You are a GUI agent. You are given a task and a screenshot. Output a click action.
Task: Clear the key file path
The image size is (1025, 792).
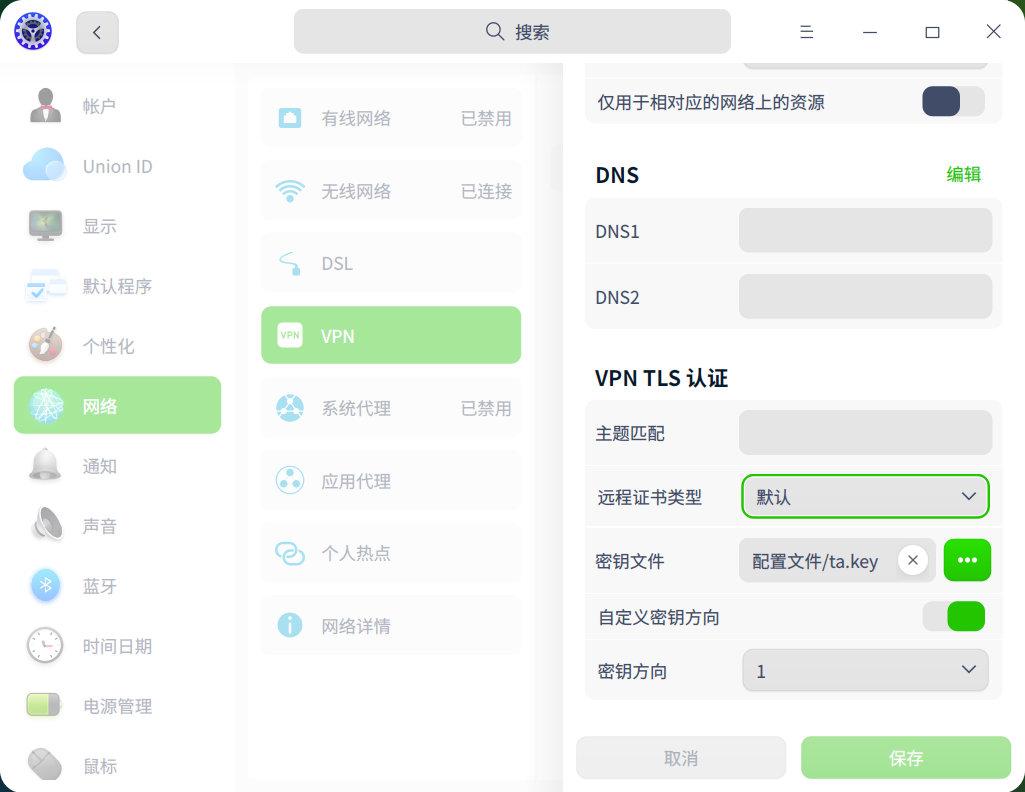pyautogui.click(x=912, y=560)
